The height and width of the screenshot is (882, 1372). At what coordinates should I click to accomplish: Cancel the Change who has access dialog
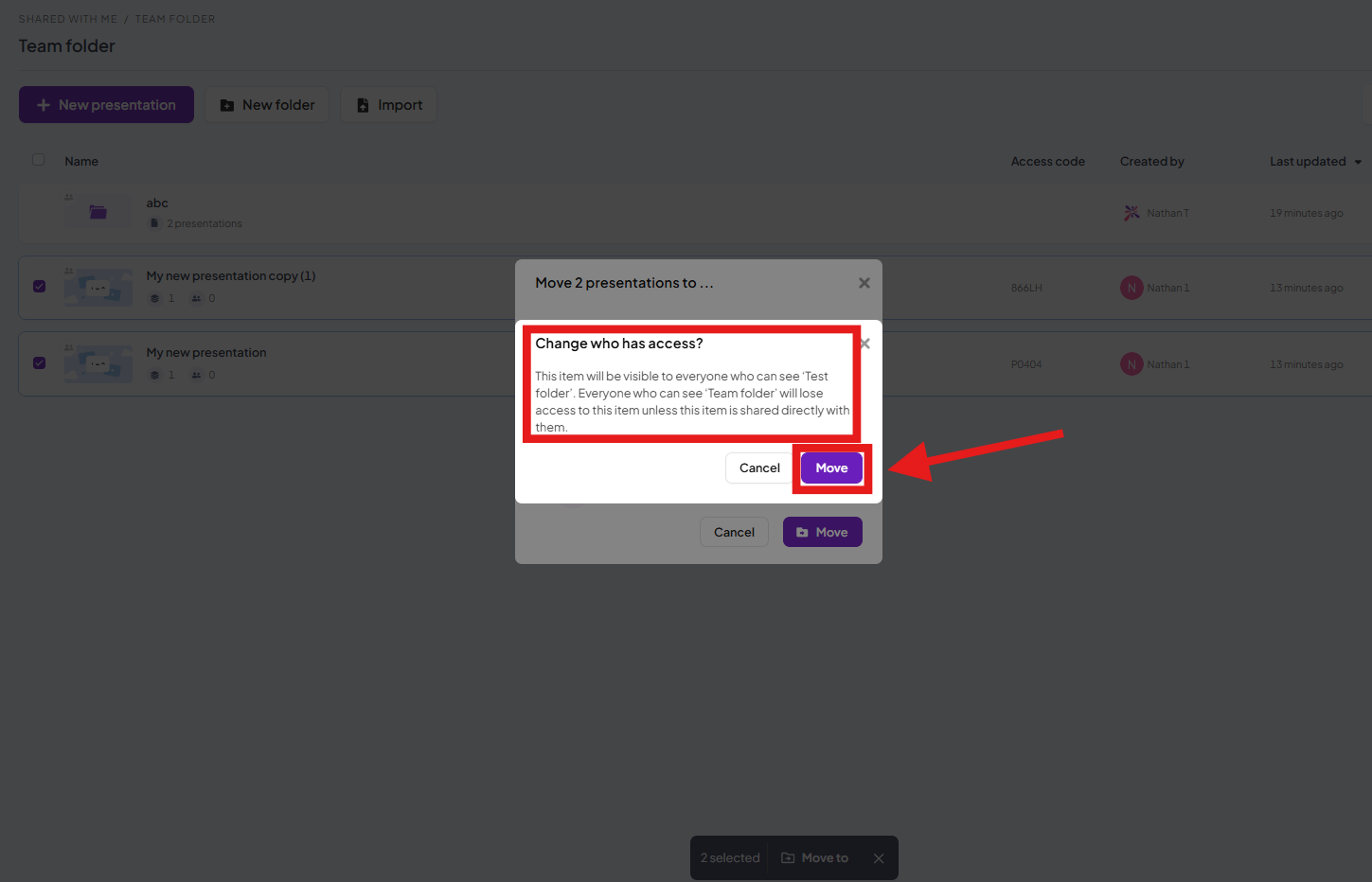pos(759,467)
